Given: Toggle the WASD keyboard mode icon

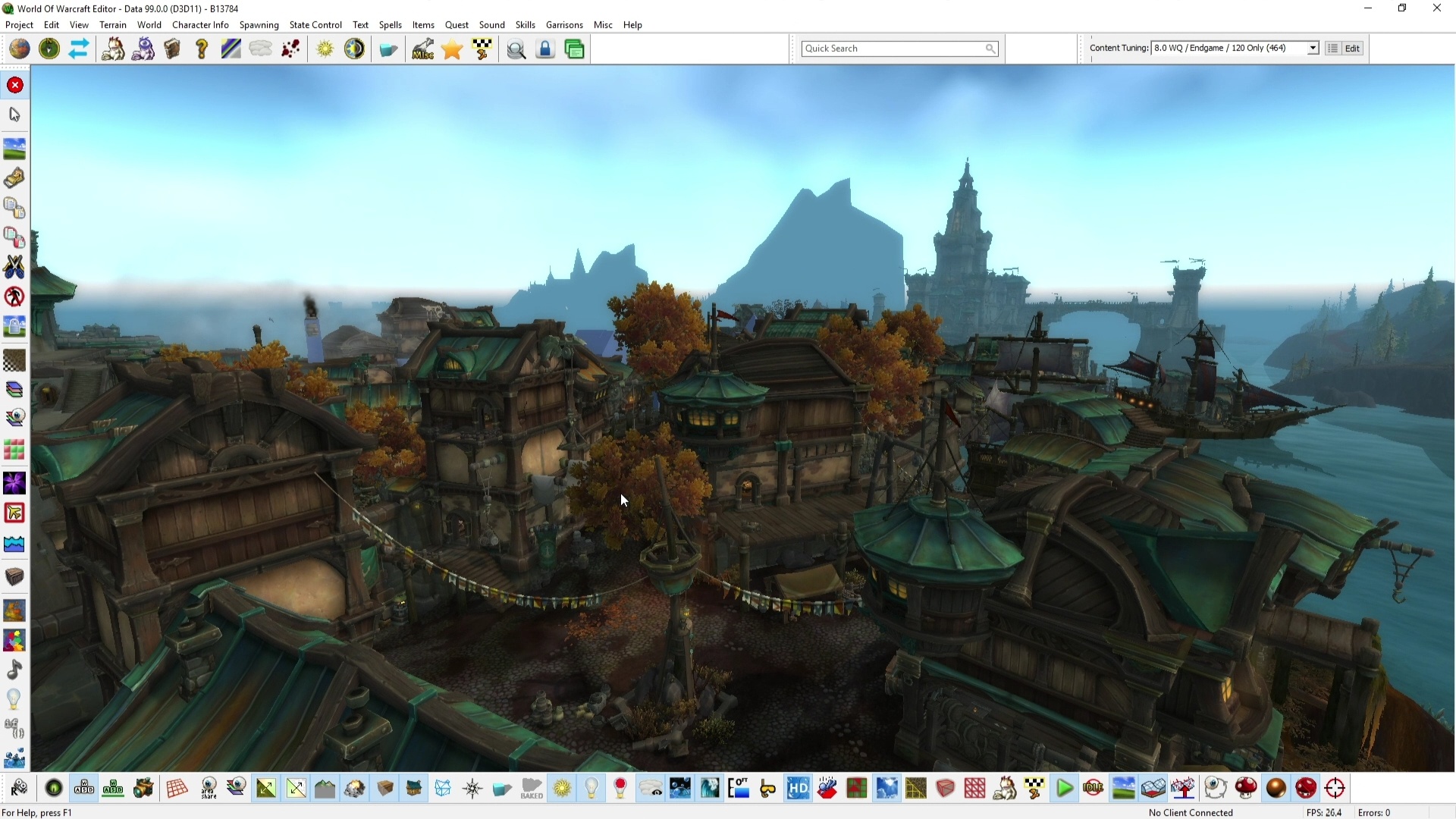Looking at the screenshot, I should click(84, 789).
